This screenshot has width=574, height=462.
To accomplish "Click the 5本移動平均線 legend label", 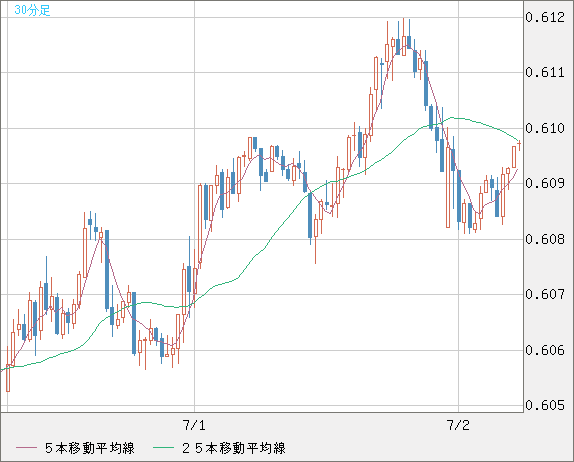I will click(90, 448).
